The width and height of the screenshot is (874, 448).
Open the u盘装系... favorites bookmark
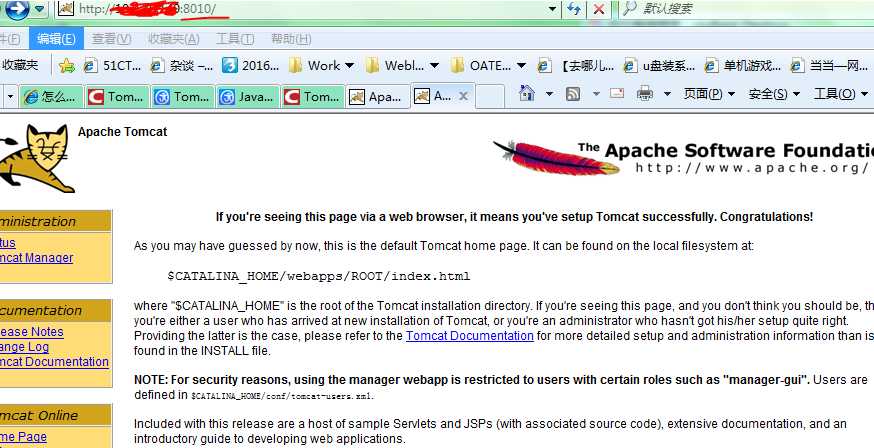coord(660,66)
